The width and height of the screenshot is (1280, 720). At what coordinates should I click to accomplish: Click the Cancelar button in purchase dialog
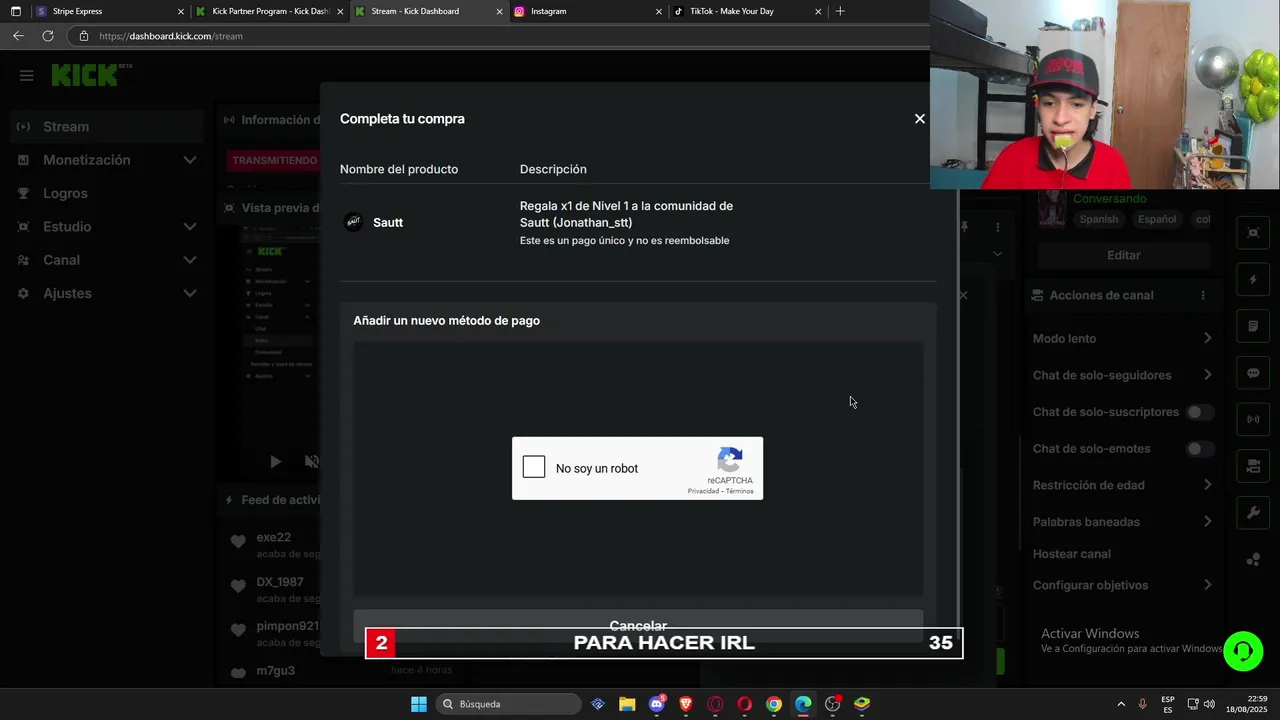638,625
